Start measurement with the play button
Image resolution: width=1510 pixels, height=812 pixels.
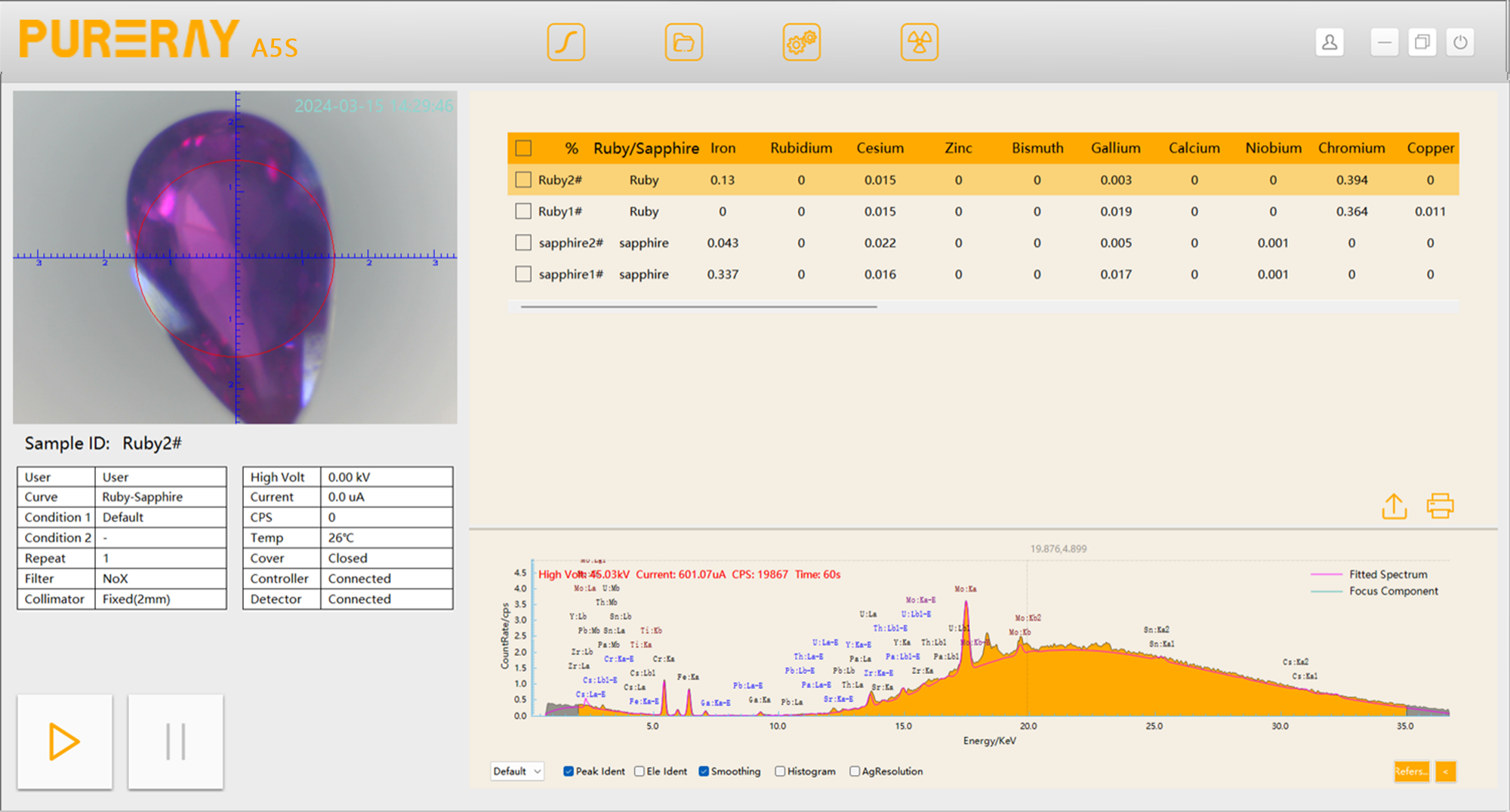click(65, 741)
